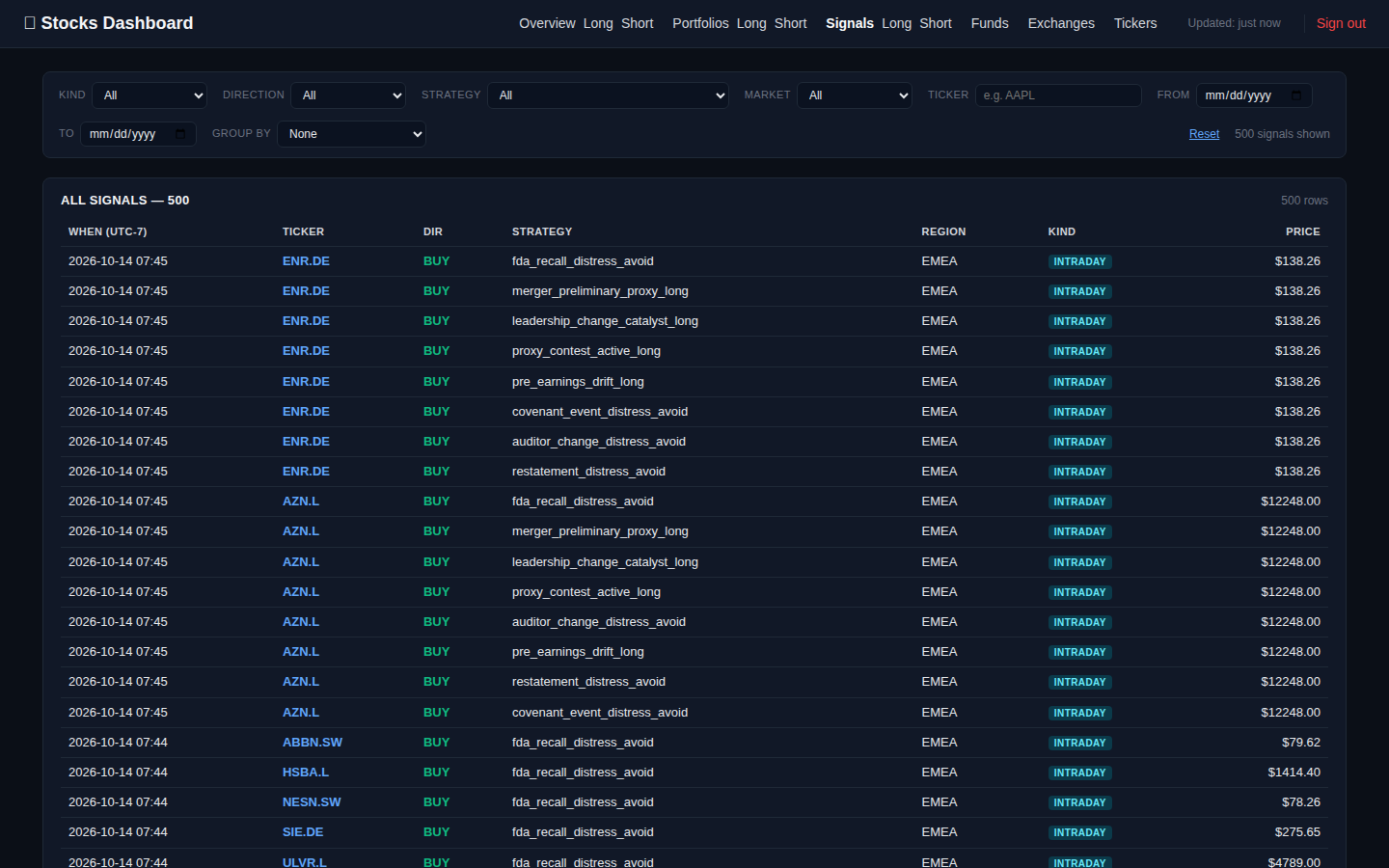Select the Signals nav item
1389x868 pixels.
point(850,23)
